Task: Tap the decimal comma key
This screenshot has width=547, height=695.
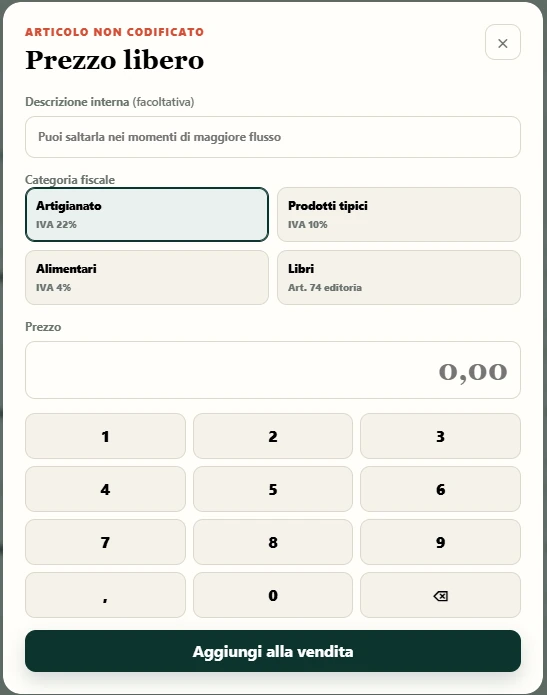Action: click(105, 595)
